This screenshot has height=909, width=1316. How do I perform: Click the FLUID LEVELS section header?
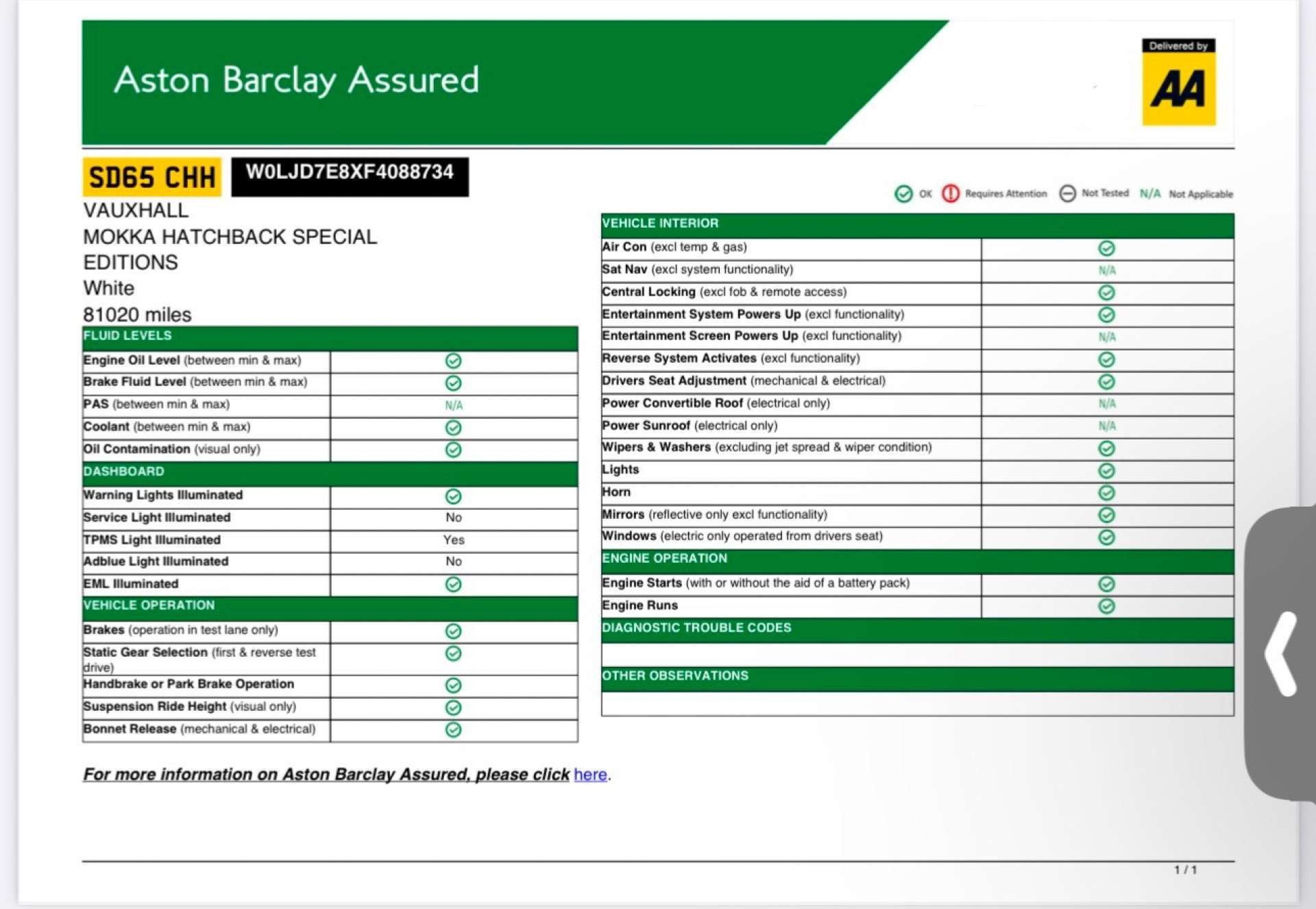point(330,338)
